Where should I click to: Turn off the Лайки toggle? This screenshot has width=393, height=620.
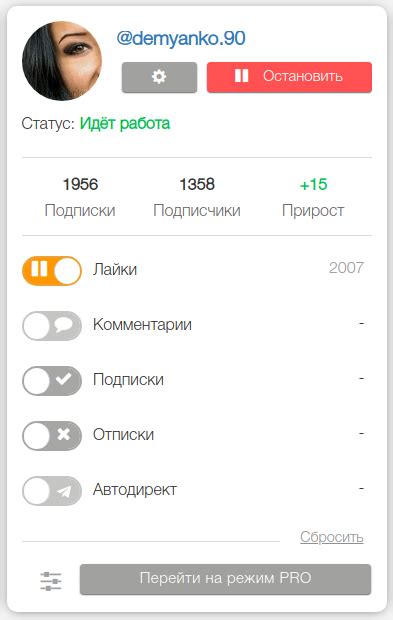coord(52,271)
